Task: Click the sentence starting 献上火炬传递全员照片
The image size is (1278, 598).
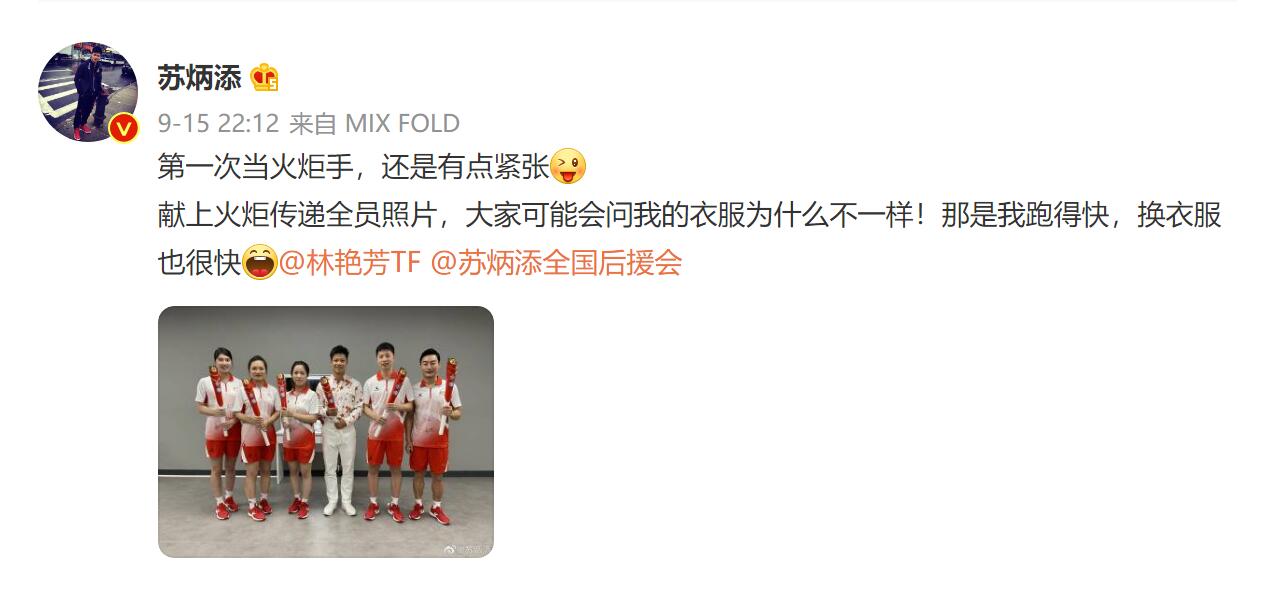Action: [298, 215]
